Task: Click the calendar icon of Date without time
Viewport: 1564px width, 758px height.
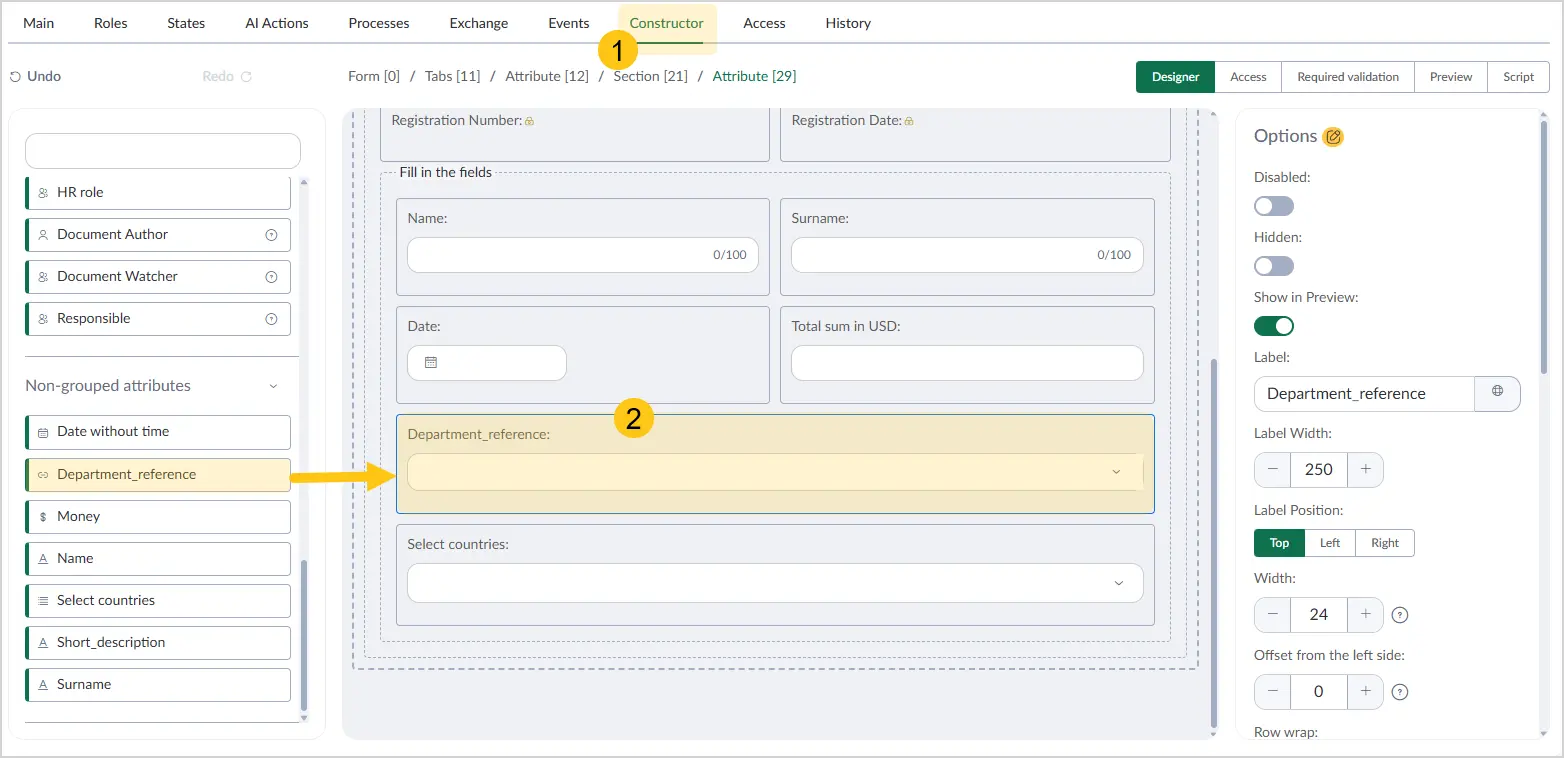Action: (43, 433)
